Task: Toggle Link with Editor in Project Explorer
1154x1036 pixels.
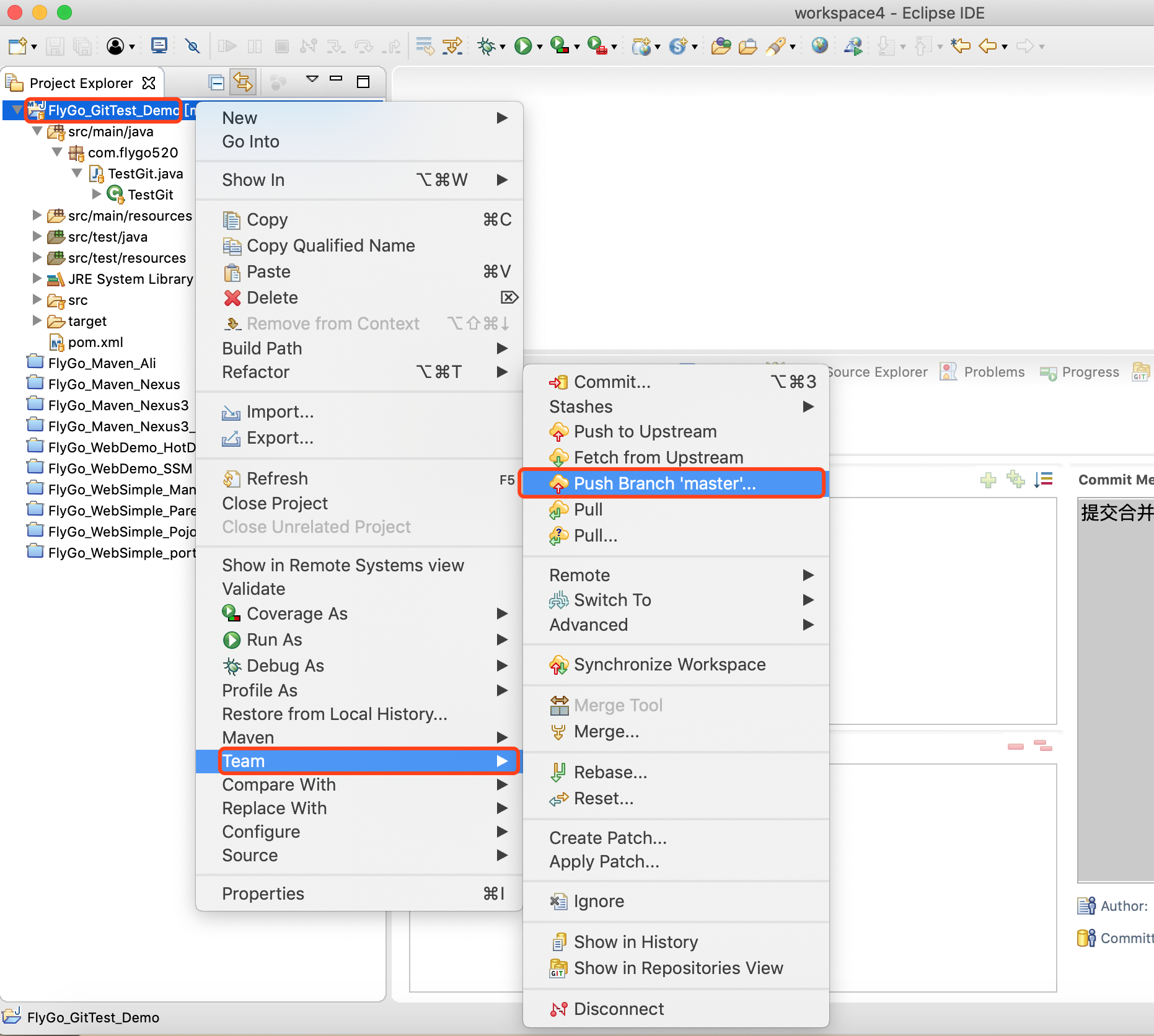Action: click(243, 82)
